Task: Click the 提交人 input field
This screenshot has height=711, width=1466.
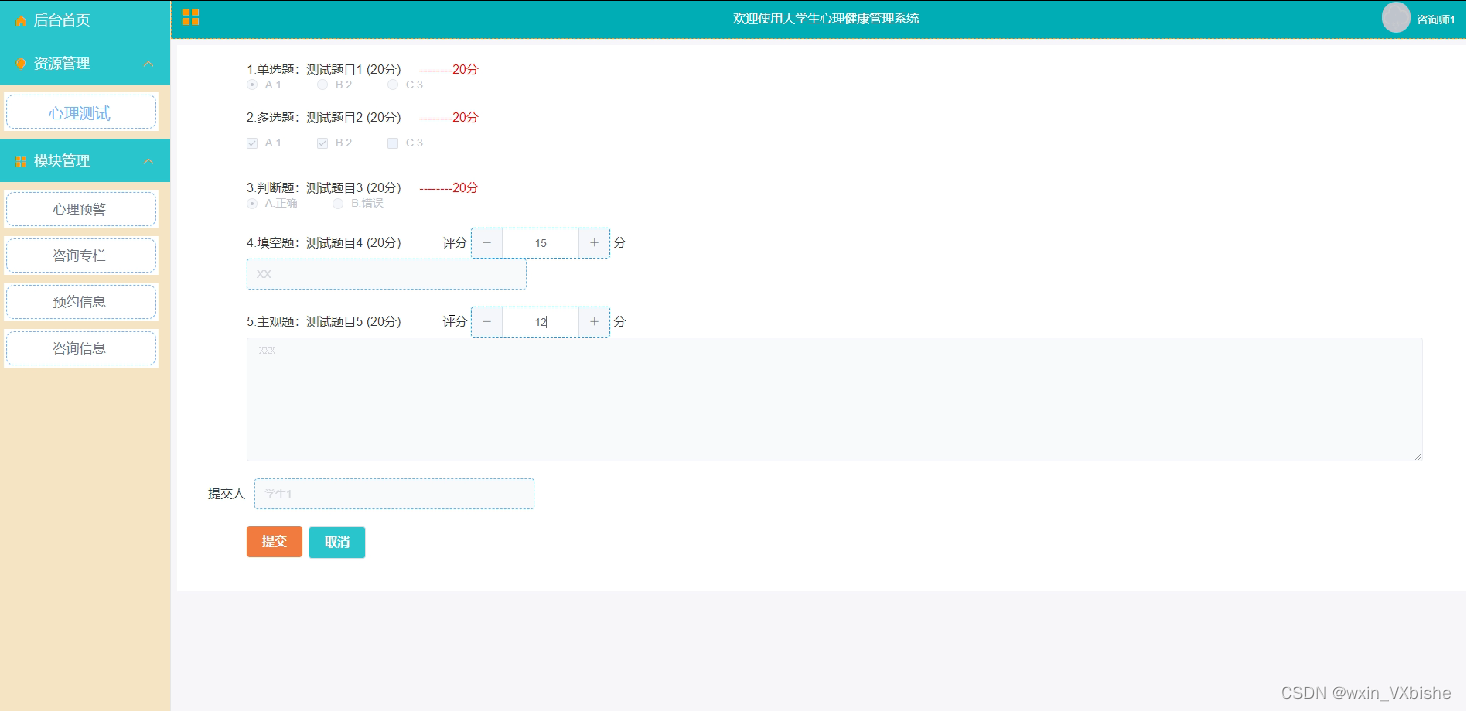Action: coord(394,493)
